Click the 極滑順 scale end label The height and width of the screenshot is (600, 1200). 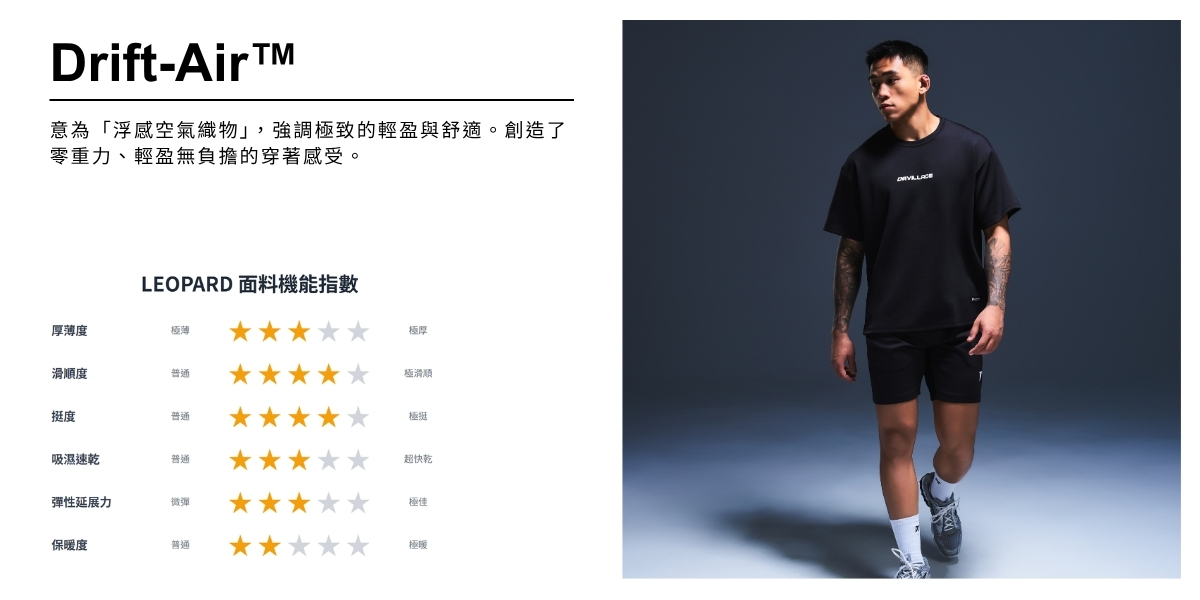tap(418, 373)
